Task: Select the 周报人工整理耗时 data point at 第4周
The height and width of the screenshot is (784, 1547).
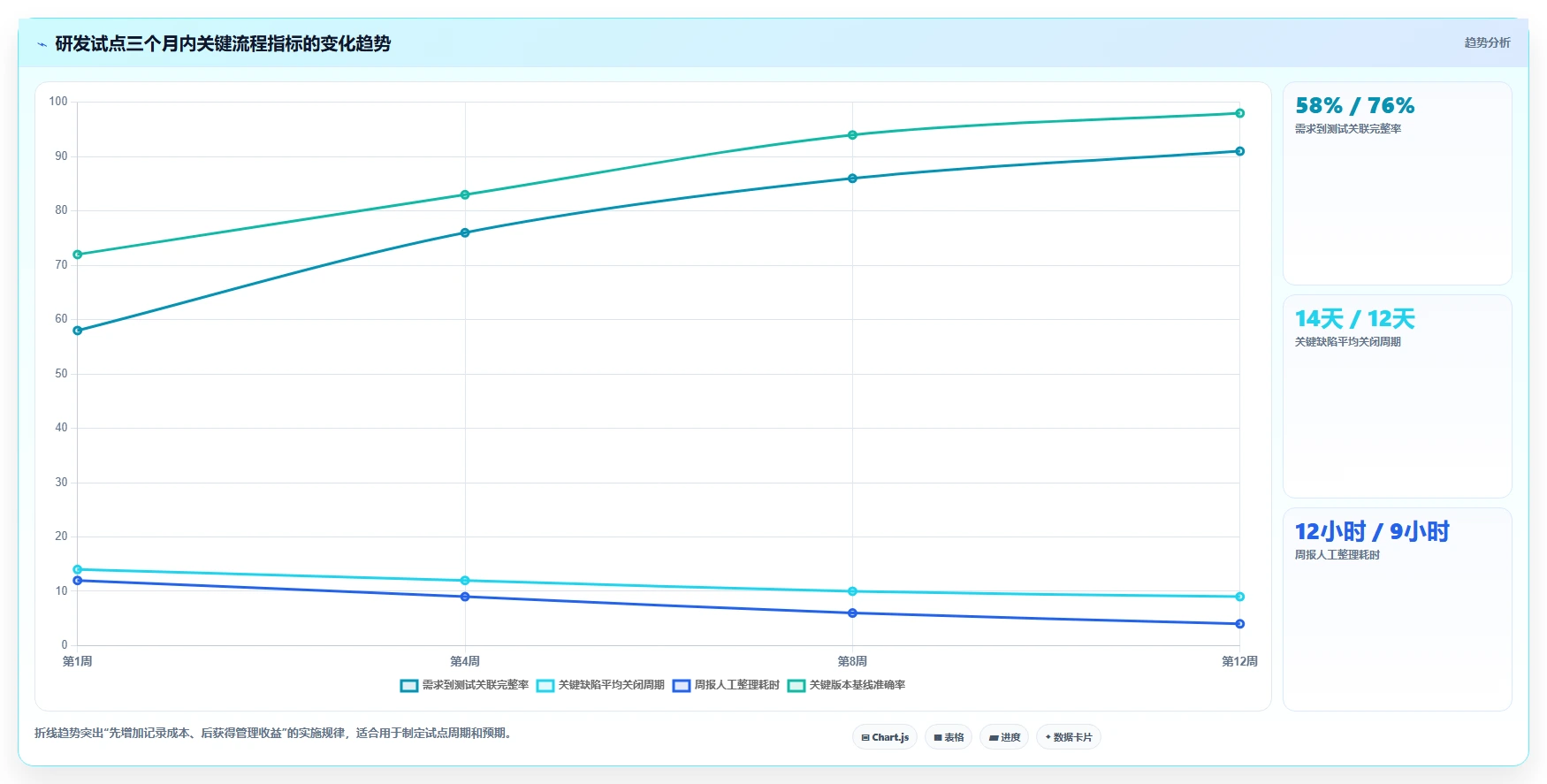Action: tap(465, 597)
